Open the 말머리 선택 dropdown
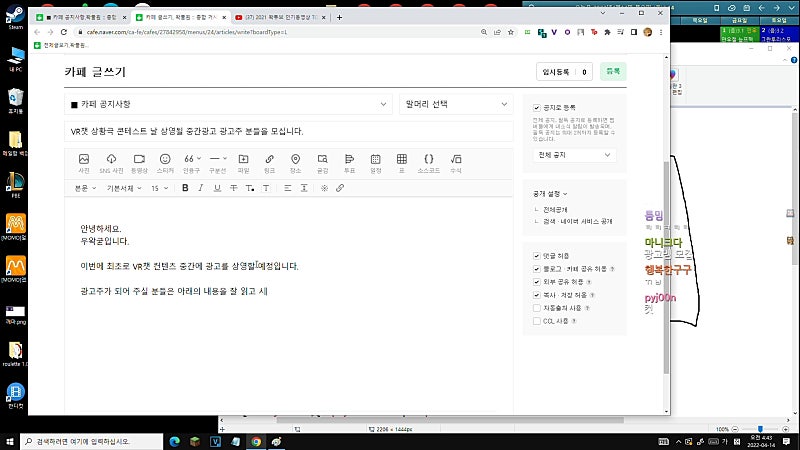Screen dimensions: 800x450 [x=456, y=104]
